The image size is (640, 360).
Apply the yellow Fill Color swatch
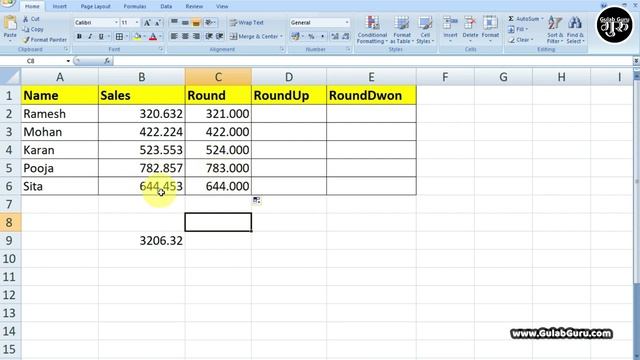pyautogui.click(x=137, y=37)
